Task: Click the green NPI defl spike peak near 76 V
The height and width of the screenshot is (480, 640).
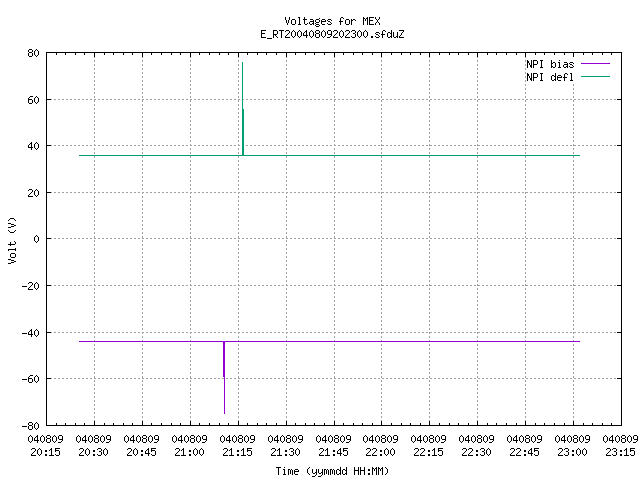Action: point(242,63)
